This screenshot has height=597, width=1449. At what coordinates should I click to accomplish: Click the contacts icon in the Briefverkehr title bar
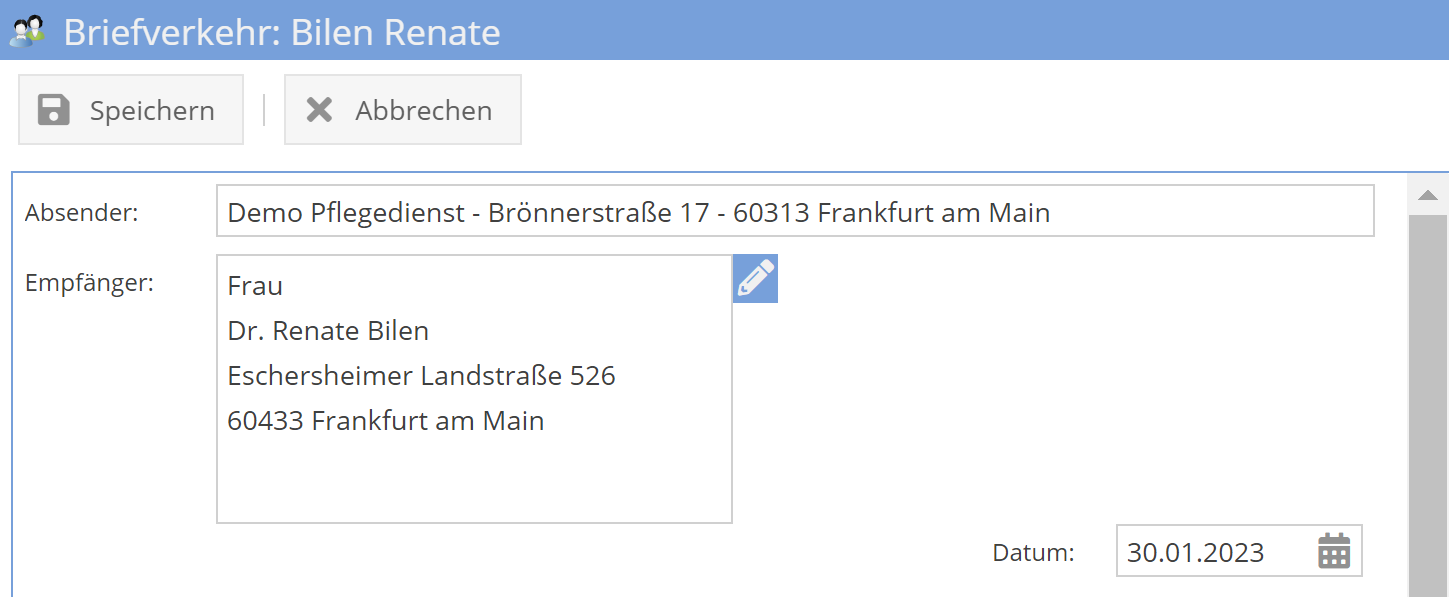pyautogui.click(x=26, y=31)
